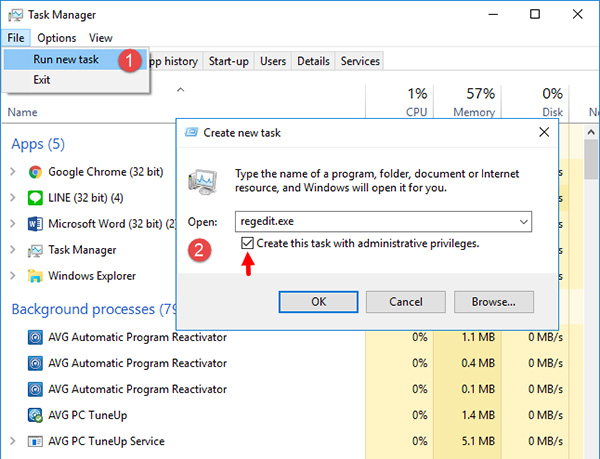Expand the Windows Explorer row
Screen dimensions: 600x459
pos(13,275)
